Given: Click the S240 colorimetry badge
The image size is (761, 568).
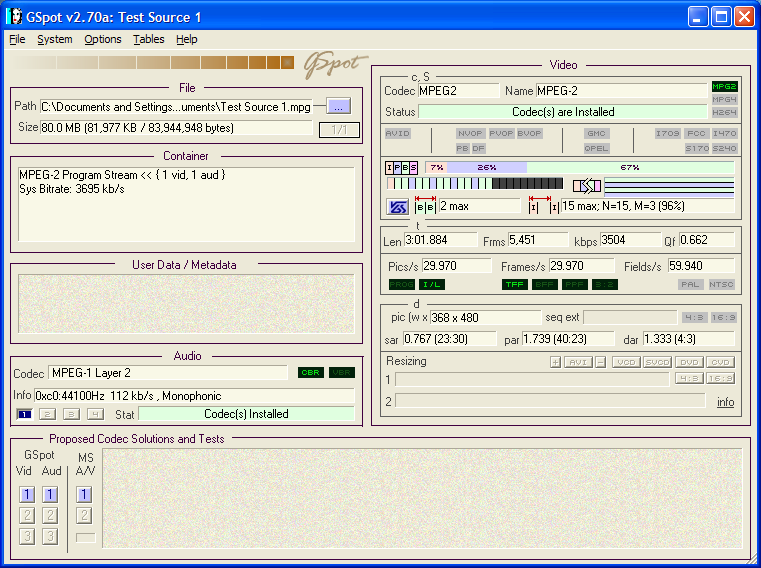Looking at the screenshot, I should (x=725, y=149).
